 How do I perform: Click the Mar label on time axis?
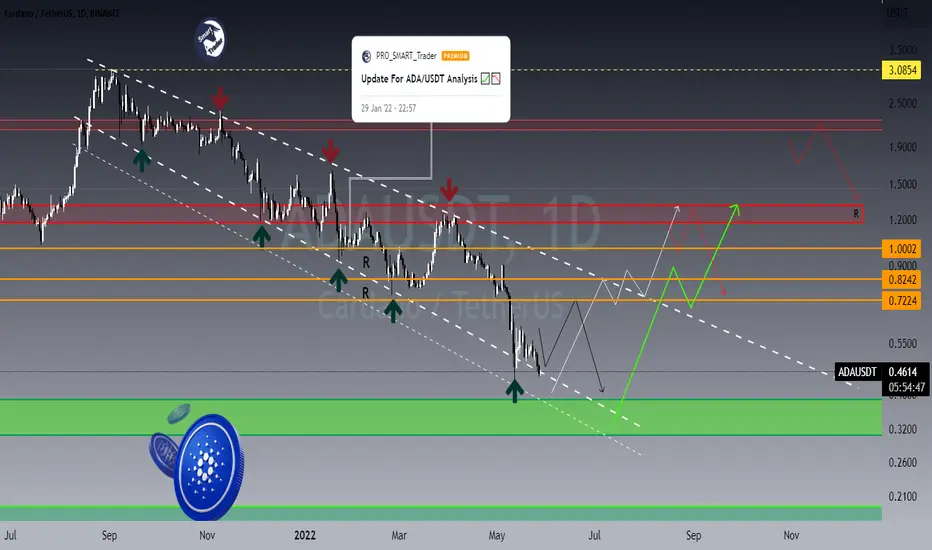pos(399,536)
